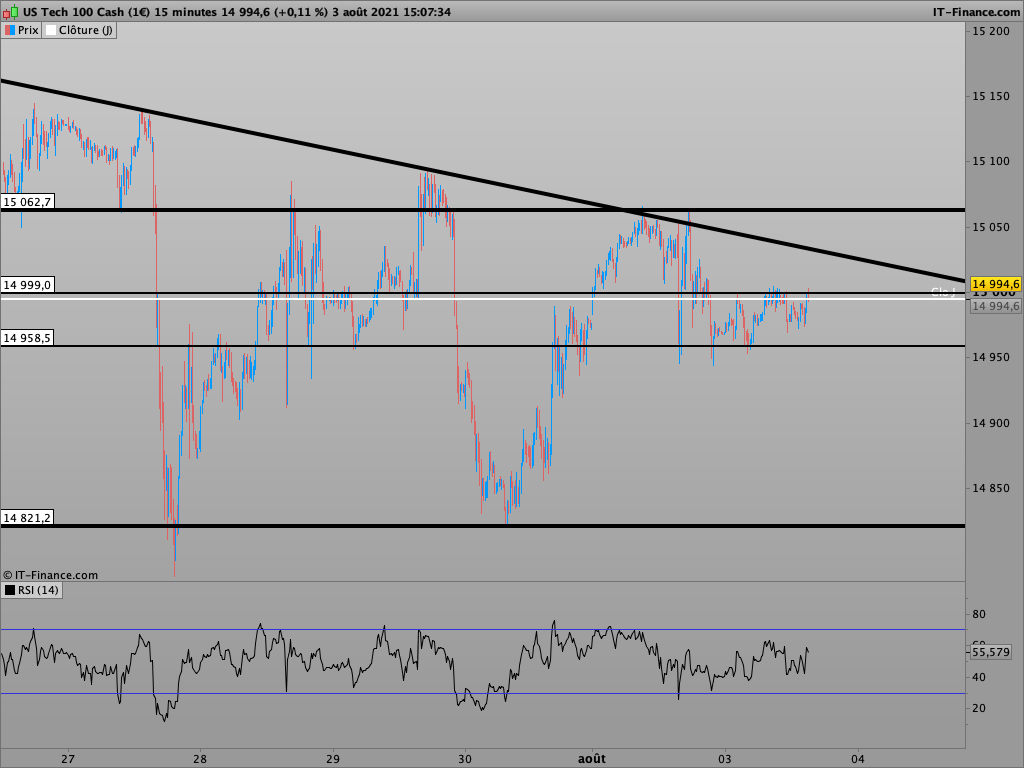This screenshot has width=1024, height=768.
Task: Click the 14 950 price axis label
Action: [x=991, y=357]
